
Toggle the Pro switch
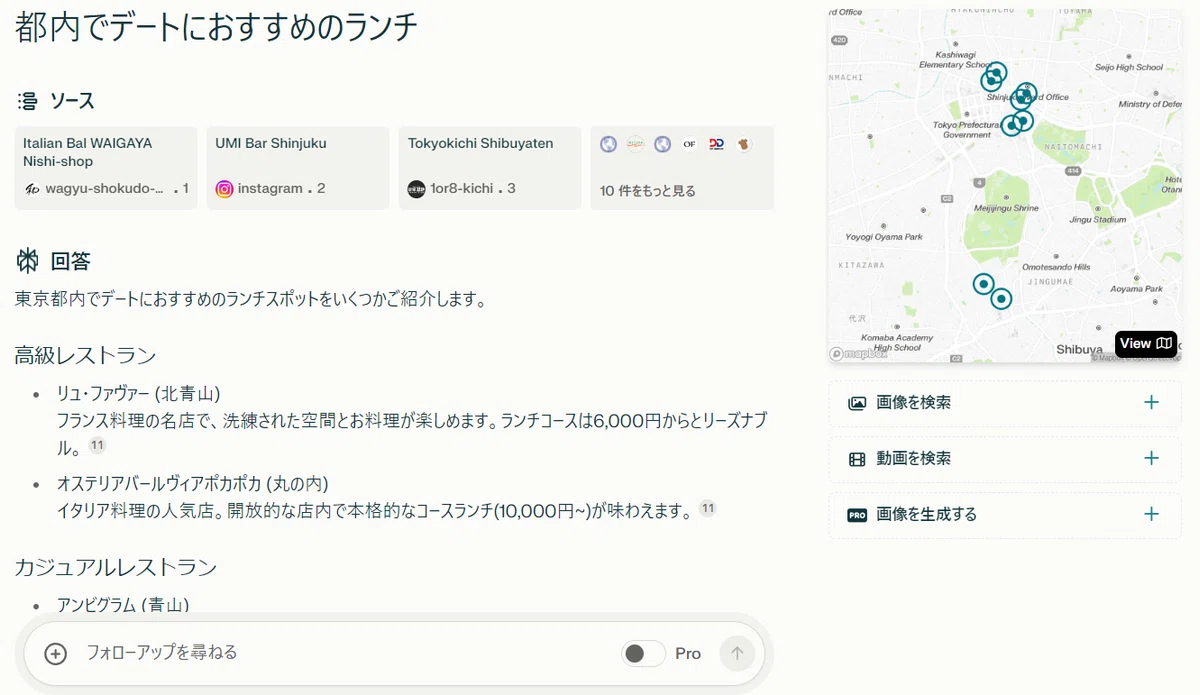(x=642, y=654)
